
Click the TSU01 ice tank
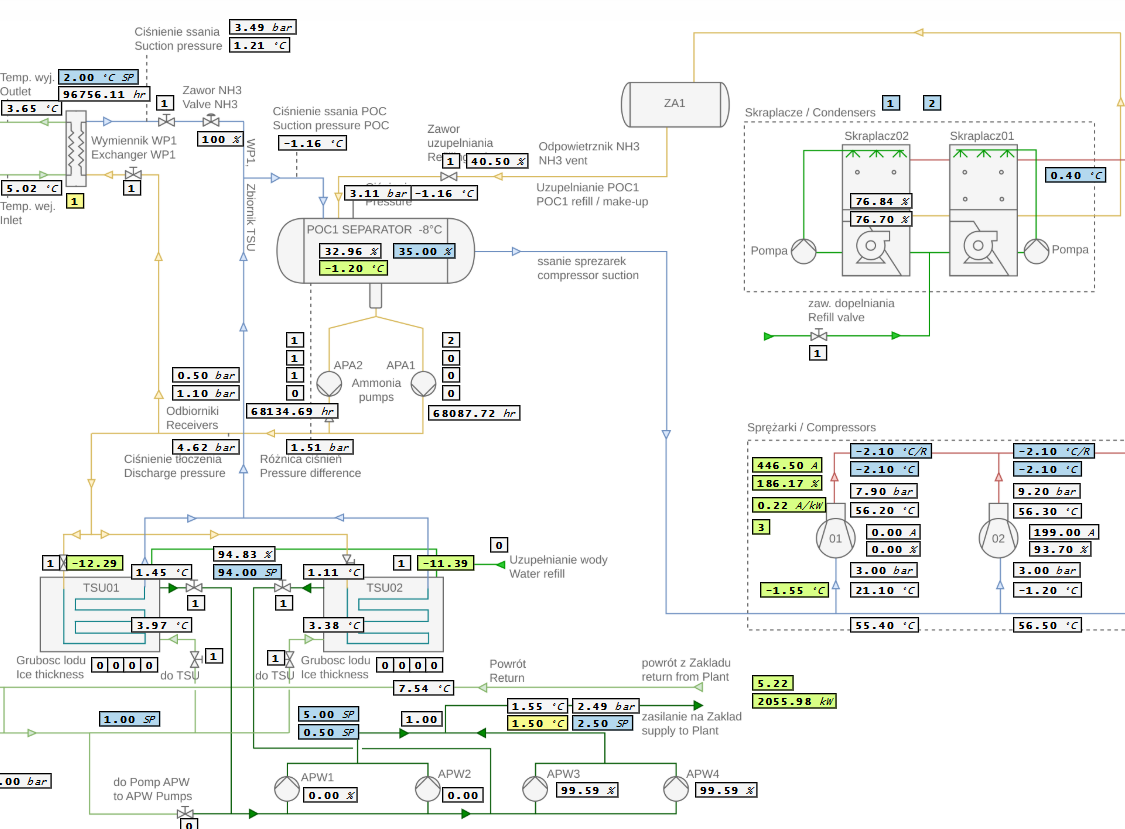coord(99,614)
